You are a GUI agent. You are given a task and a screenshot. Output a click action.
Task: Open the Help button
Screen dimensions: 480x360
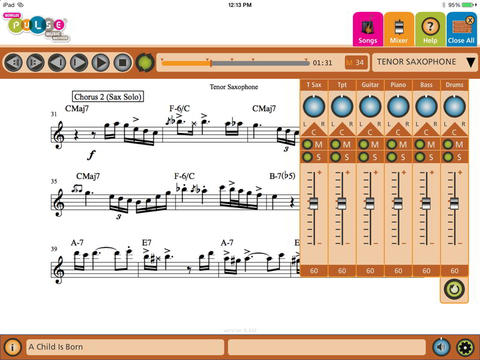pos(430,29)
